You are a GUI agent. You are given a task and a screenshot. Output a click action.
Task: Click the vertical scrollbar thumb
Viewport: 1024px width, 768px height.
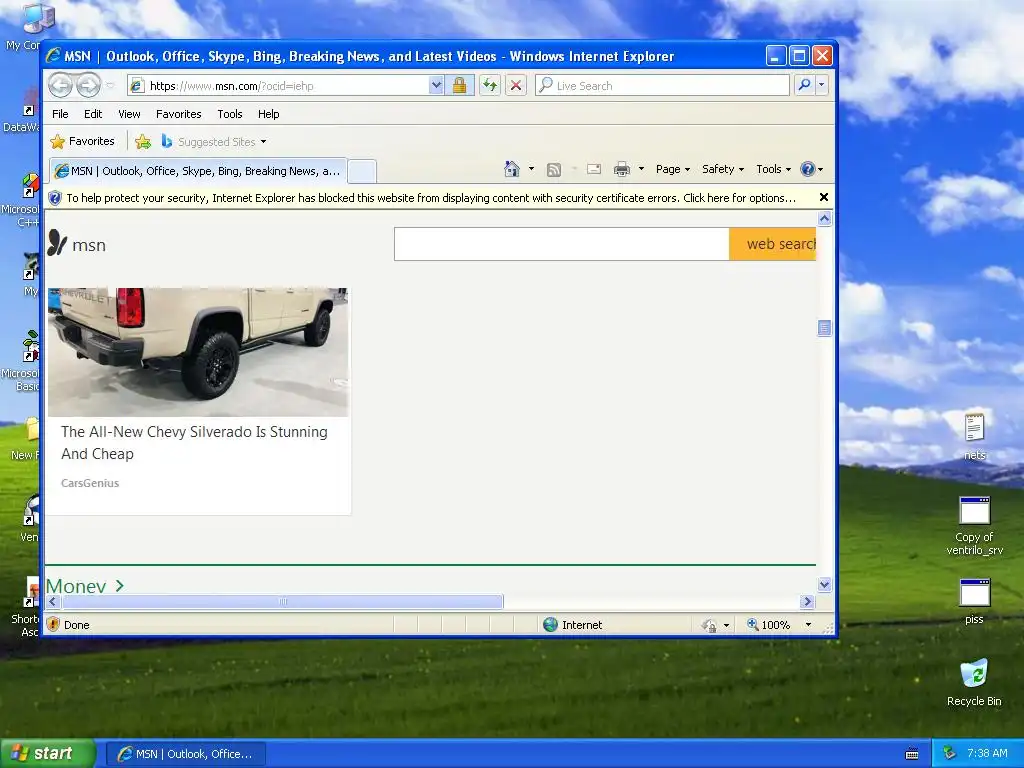tap(824, 328)
